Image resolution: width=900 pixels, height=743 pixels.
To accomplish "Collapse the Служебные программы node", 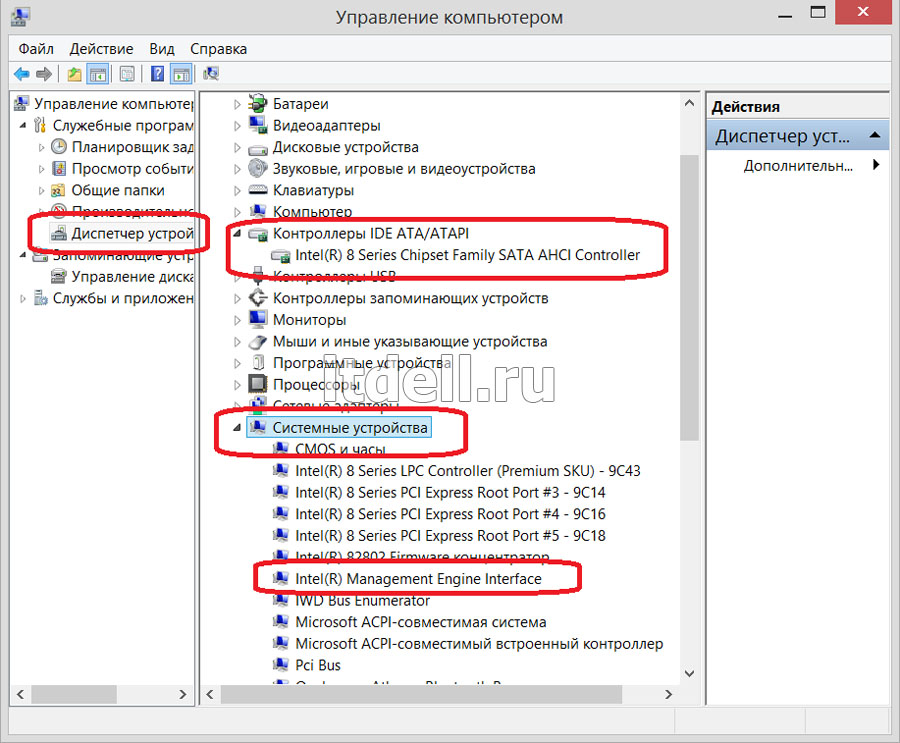I will [23, 125].
